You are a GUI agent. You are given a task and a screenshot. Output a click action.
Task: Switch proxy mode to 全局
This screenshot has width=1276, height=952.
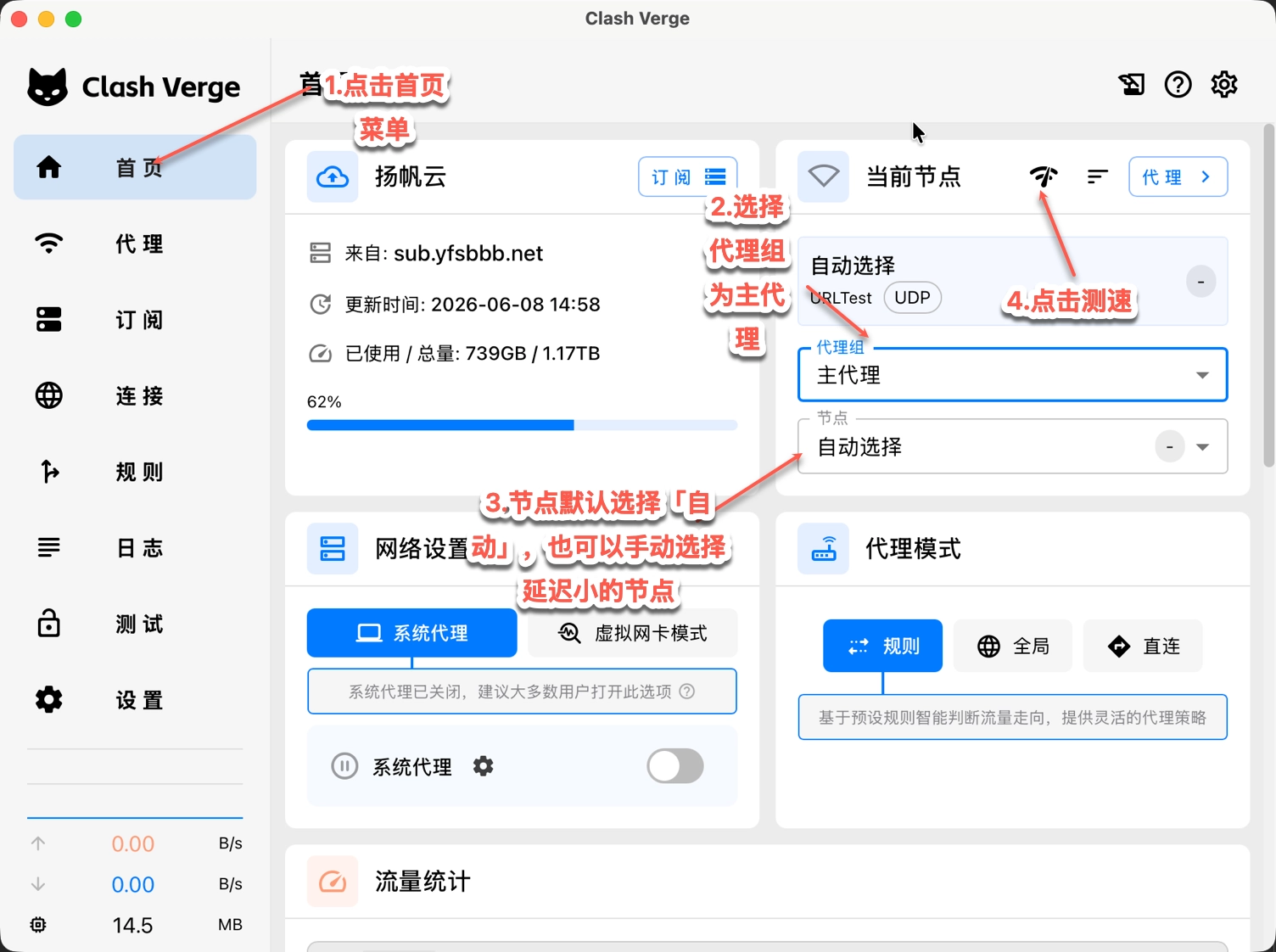coord(1013,646)
